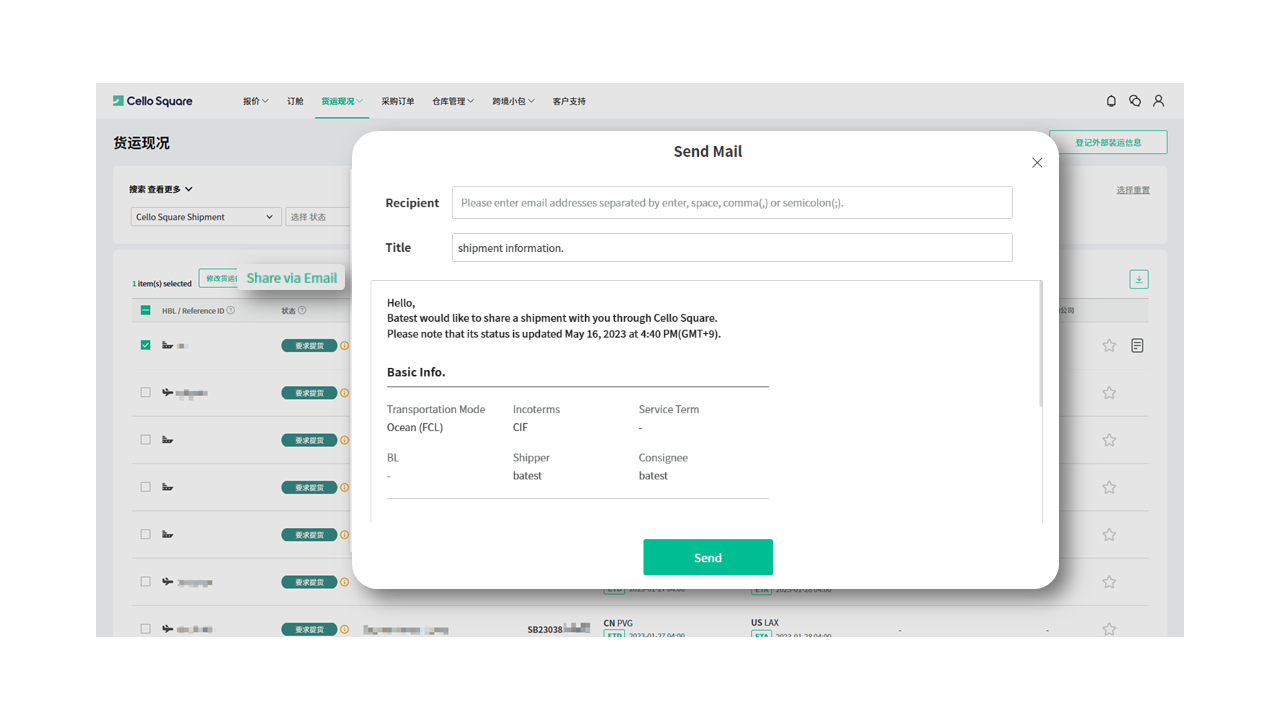Viewport: 1280px width, 720px height.
Task: Click the document icon on first row
Action: (x=1137, y=346)
